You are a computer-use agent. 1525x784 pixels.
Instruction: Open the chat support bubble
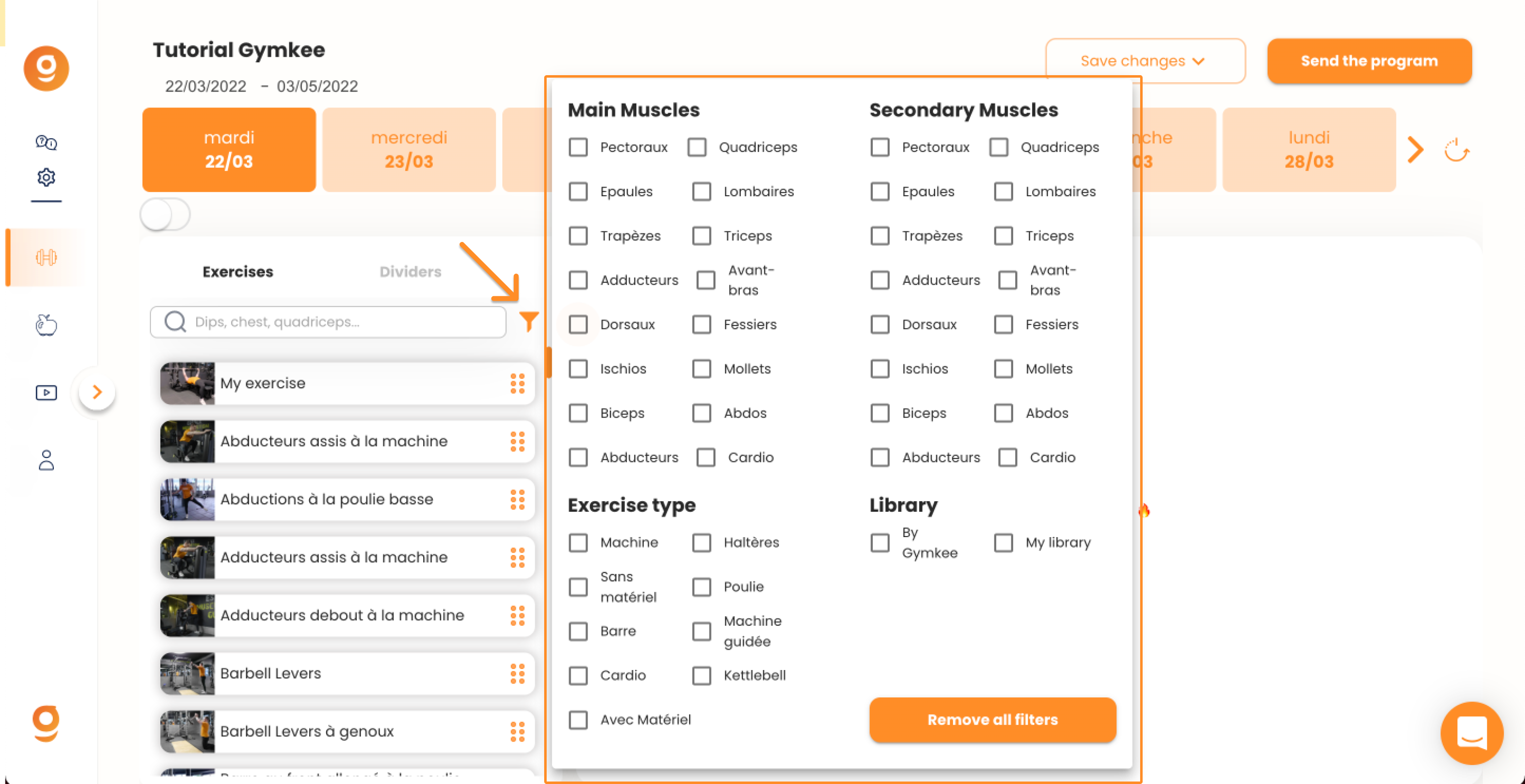(x=1472, y=733)
